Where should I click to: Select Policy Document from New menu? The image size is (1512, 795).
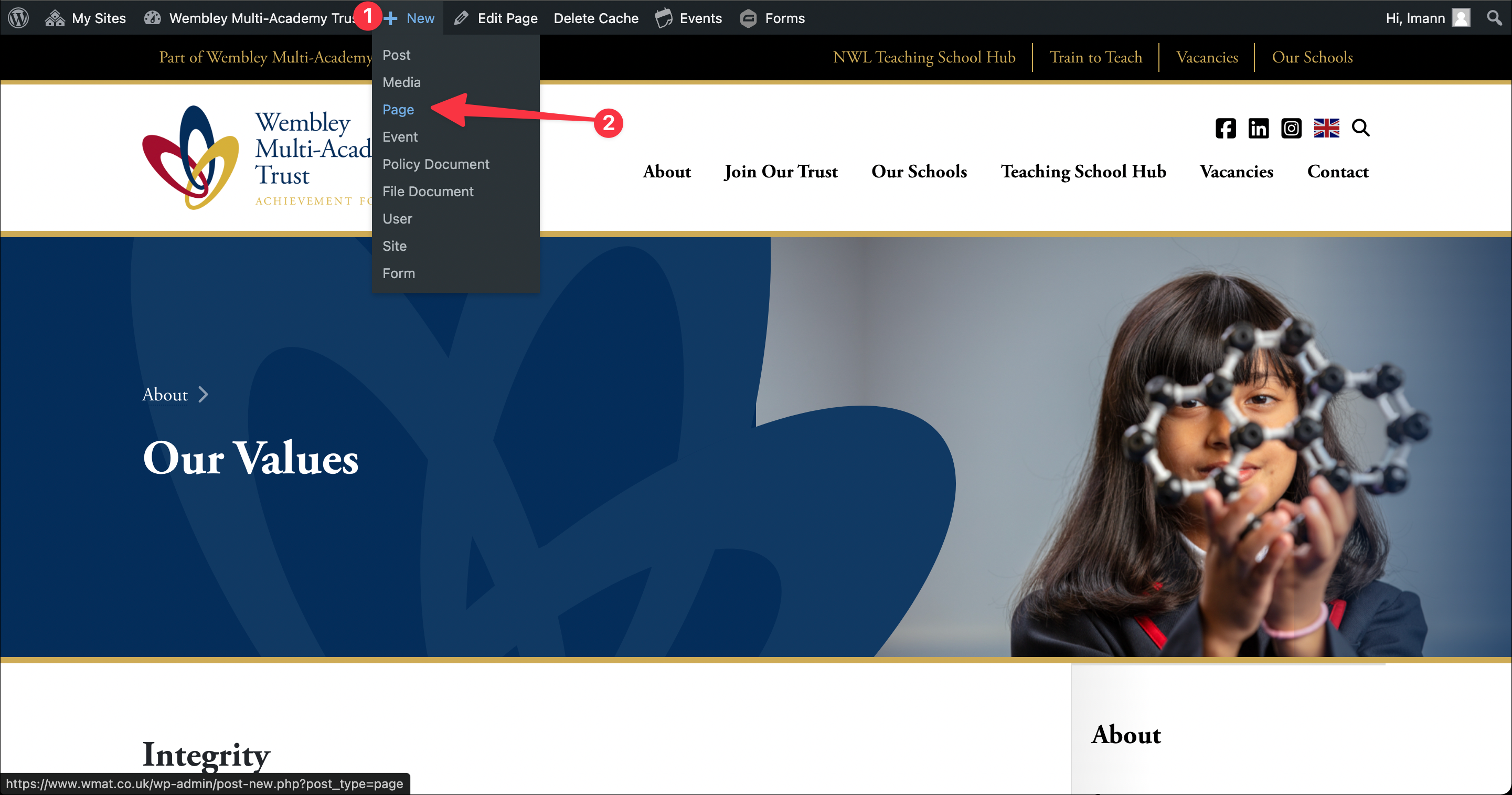pyautogui.click(x=435, y=164)
